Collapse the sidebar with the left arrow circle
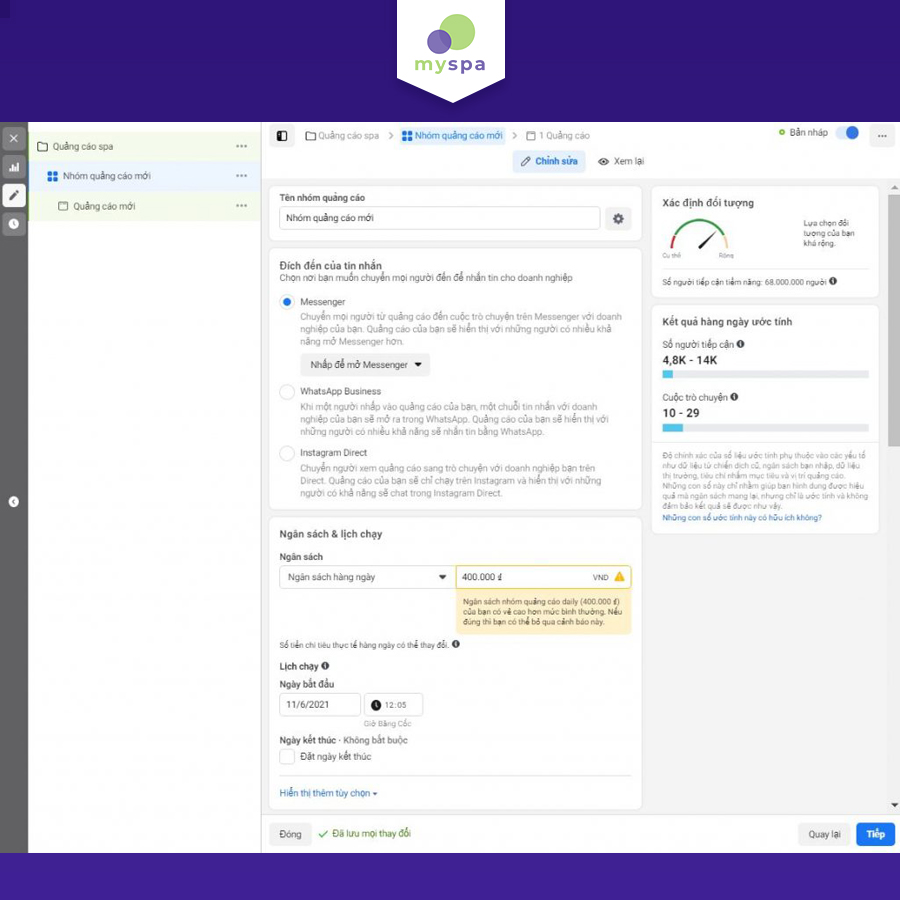The height and width of the screenshot is (900, 900). [14, 502]
